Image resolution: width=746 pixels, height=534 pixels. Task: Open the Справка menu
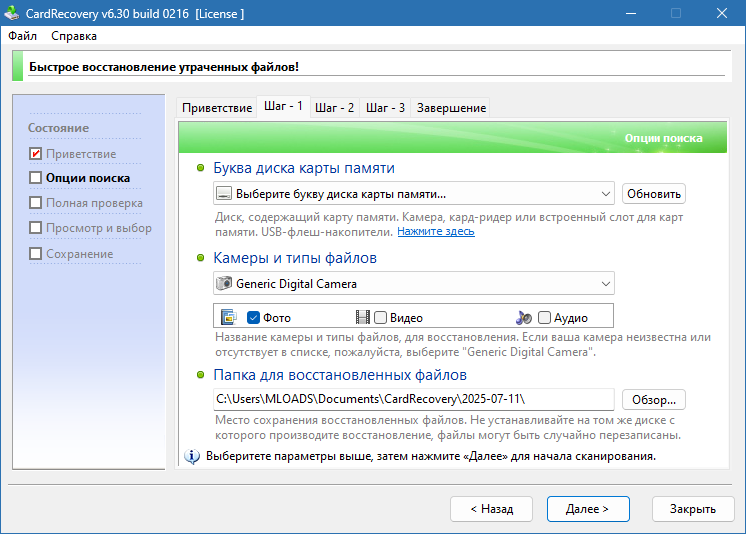(x=74, y=36)
